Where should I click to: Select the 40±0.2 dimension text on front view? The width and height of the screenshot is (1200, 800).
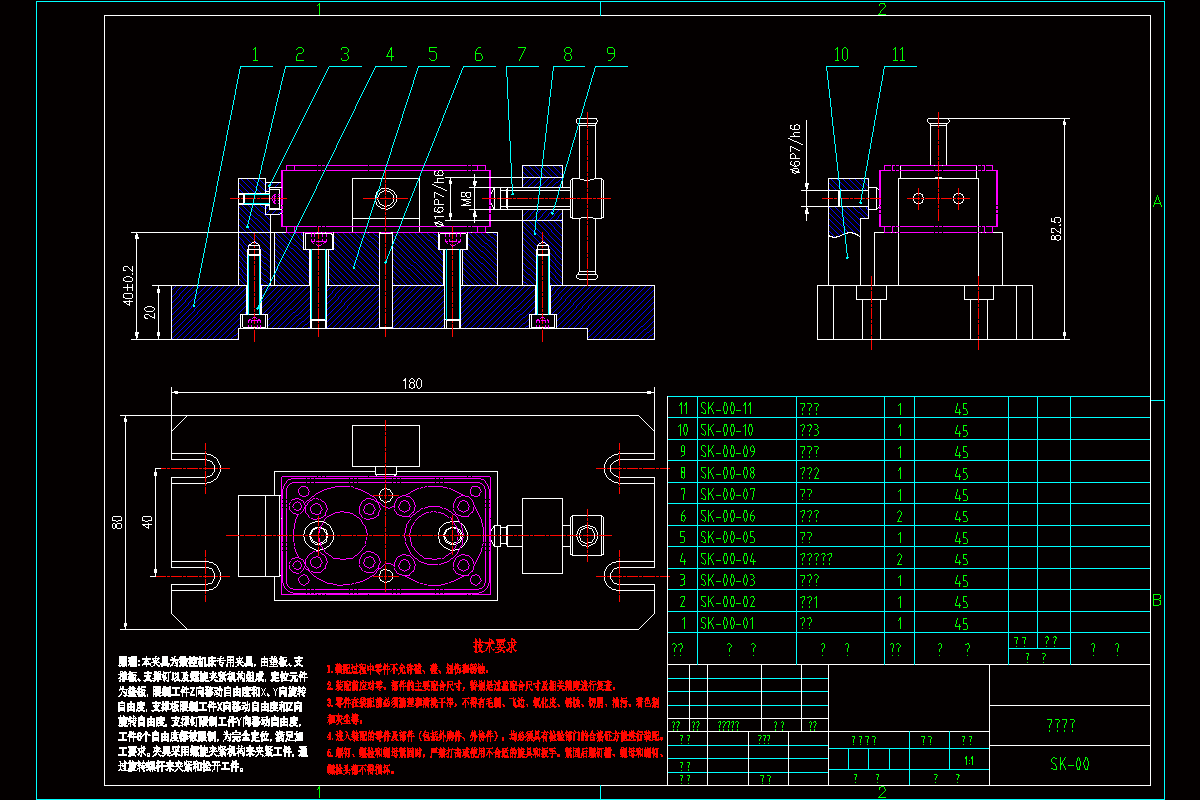pyautogui.click(x=127, y=285)
